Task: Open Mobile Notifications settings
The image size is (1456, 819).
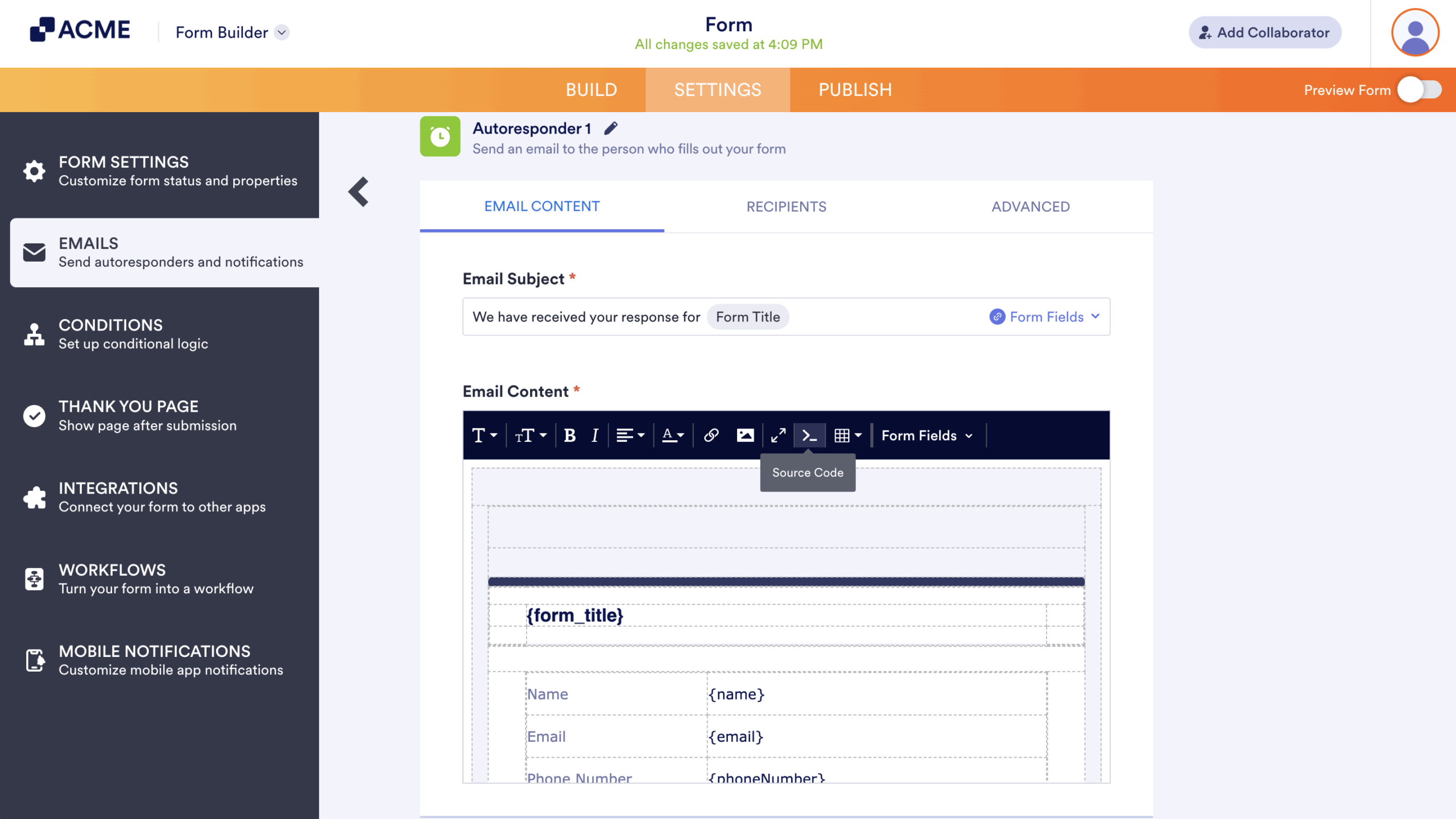Action: tap(163, 660)
